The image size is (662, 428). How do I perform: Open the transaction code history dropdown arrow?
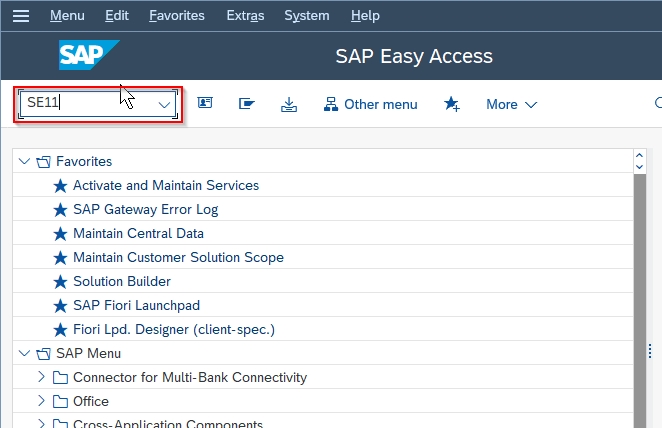pos(164,105)
